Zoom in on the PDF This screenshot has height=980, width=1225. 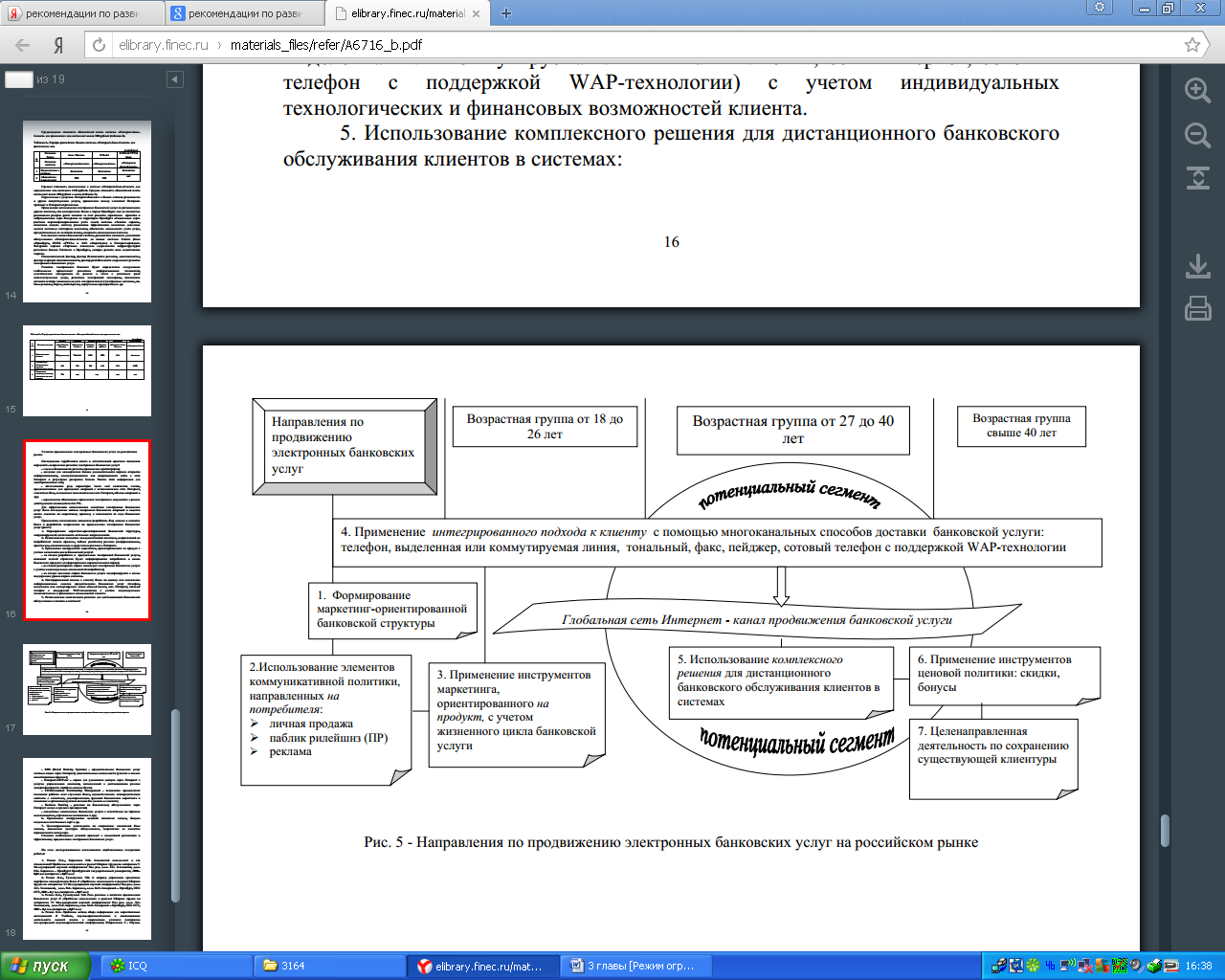(x=1197, y=91)
